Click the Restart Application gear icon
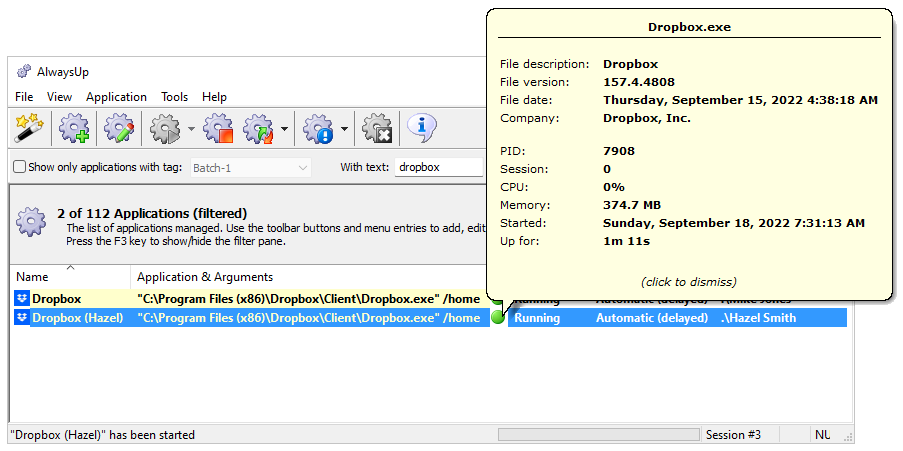The height and width of the screenshot is (451, 903). tap(258, 127)
